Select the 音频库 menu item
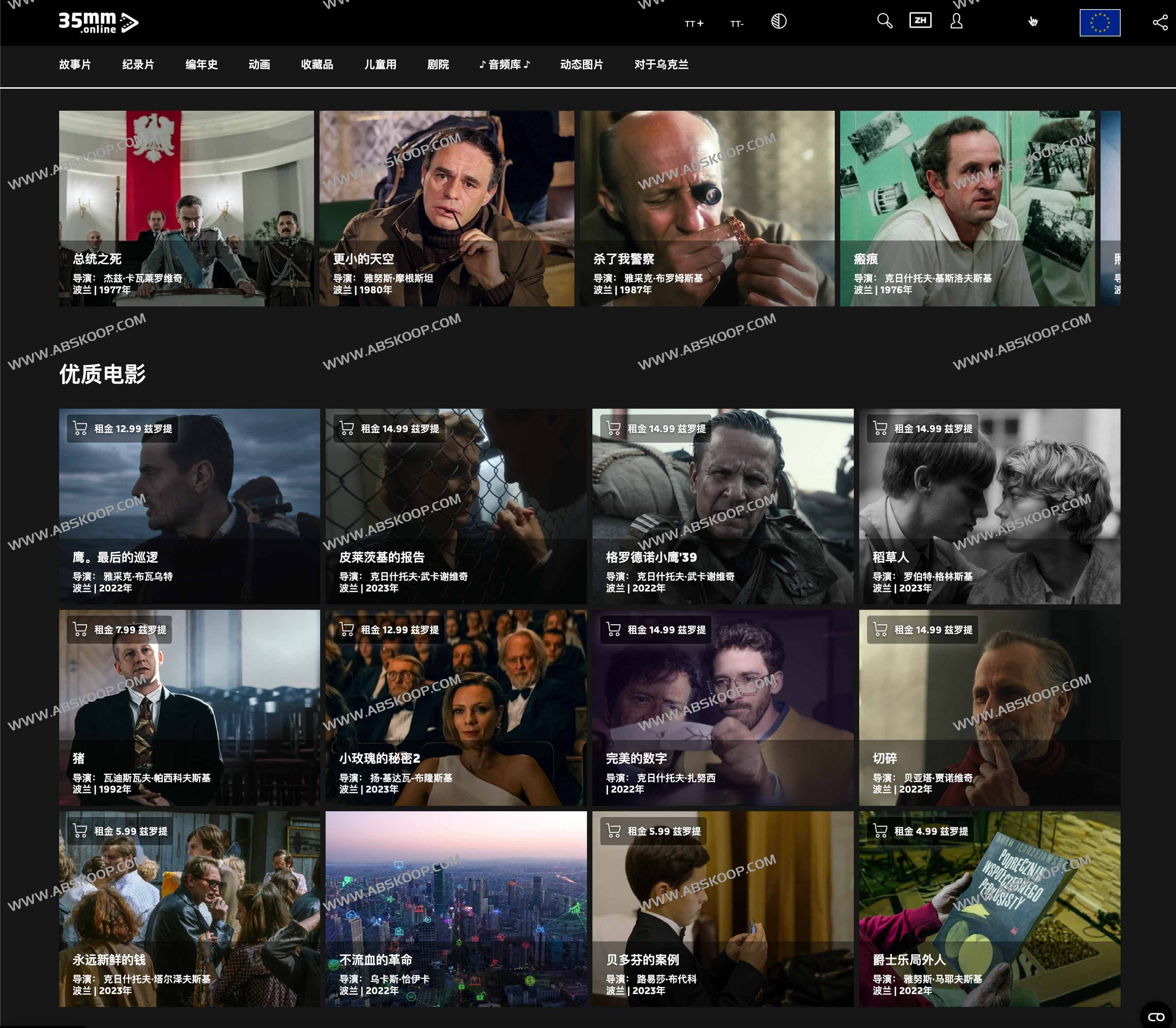 [504, 65]
